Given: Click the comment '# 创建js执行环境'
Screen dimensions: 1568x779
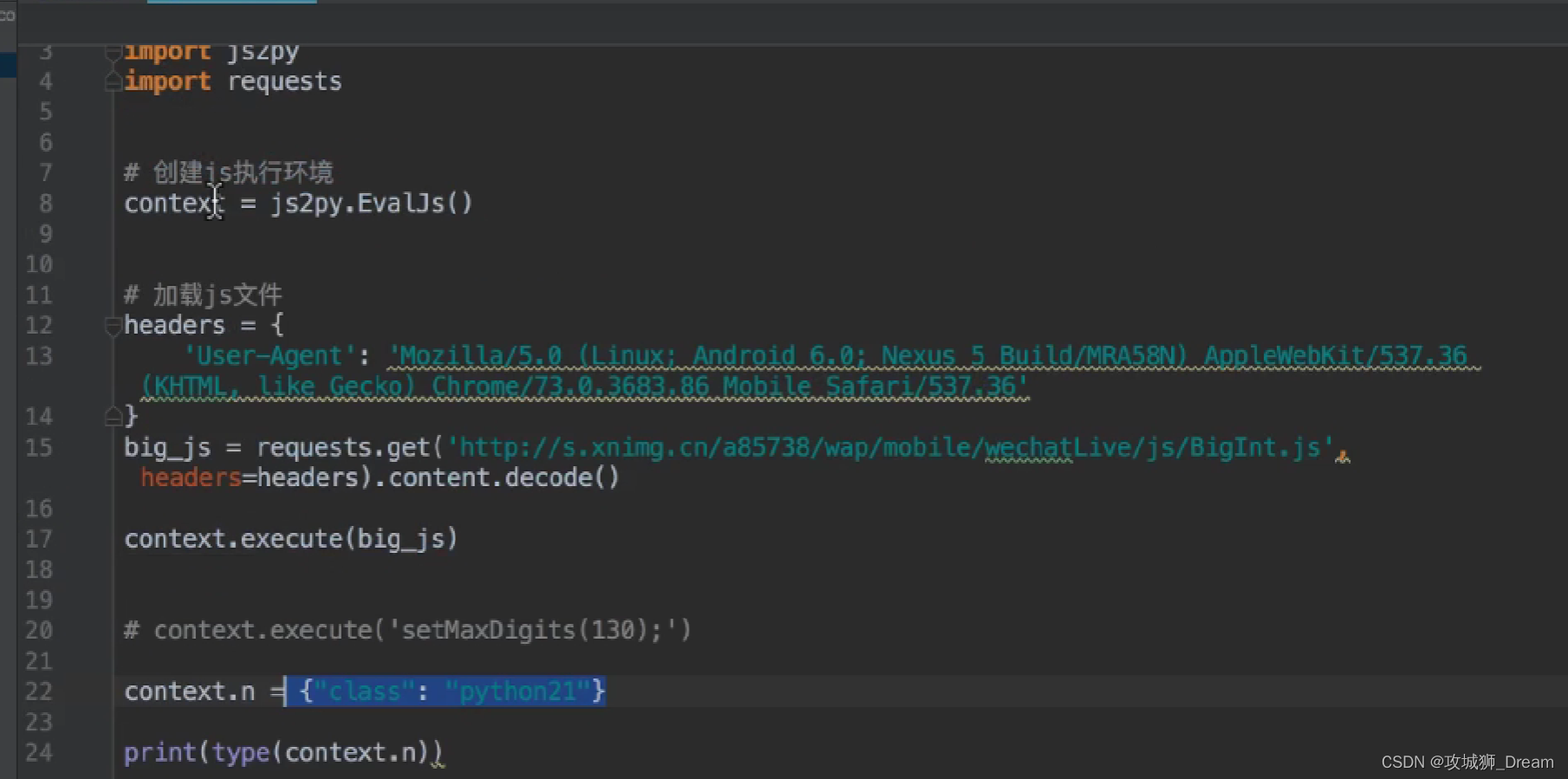Looking at the screenshot, I should pyautogui.click(x=229, y=172).
